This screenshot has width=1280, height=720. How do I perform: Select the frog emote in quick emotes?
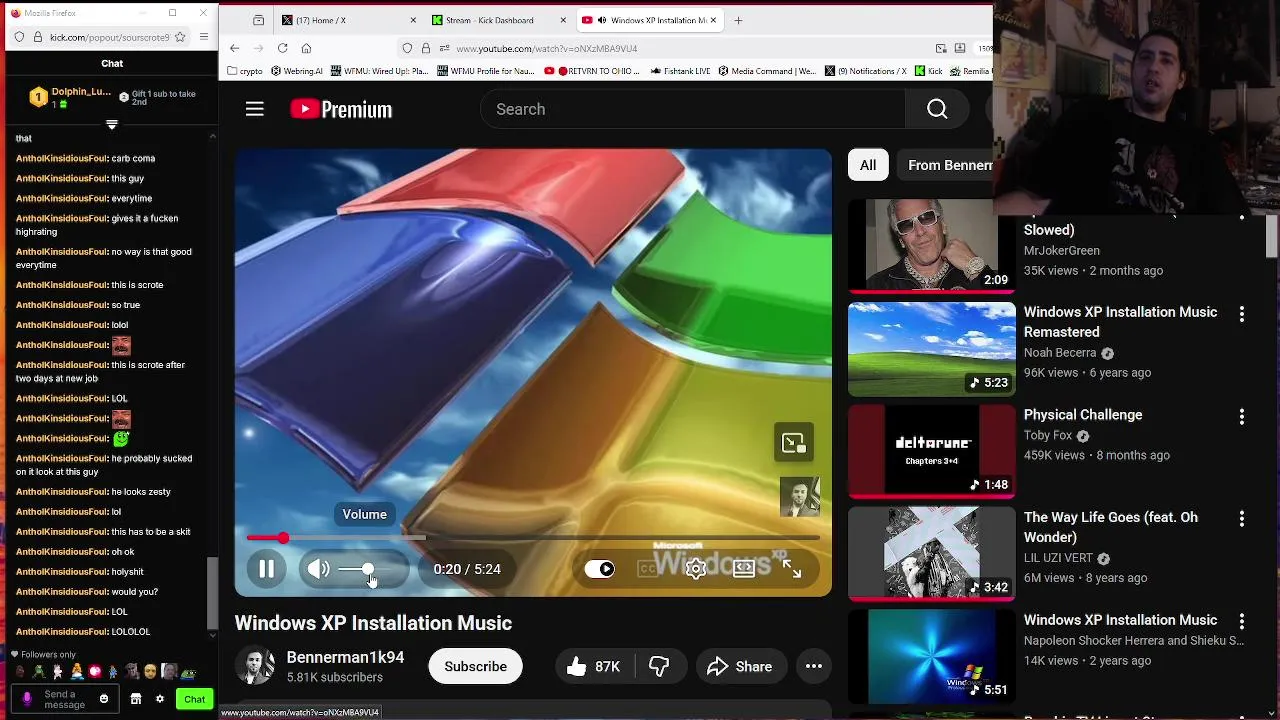click(38, 672)
